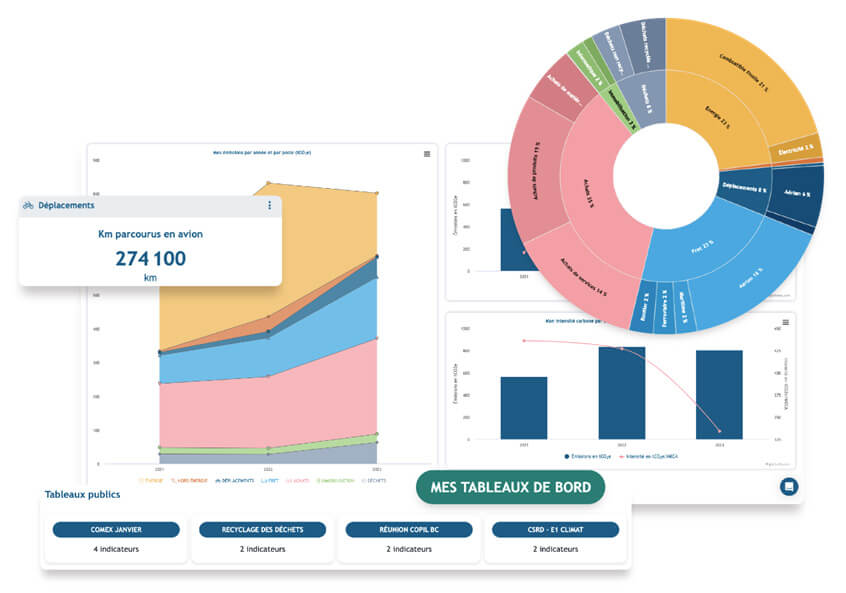
Task: Select the light blue Aérien 18 % segment
Action: (x=751, y=277)
